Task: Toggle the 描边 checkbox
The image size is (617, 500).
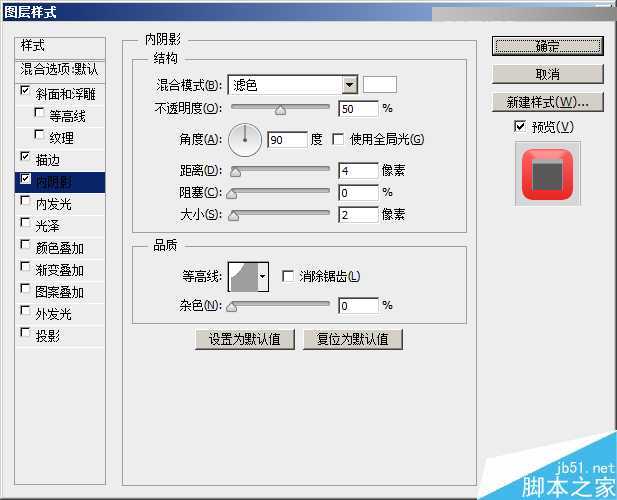Action: (x=25, y=157)
